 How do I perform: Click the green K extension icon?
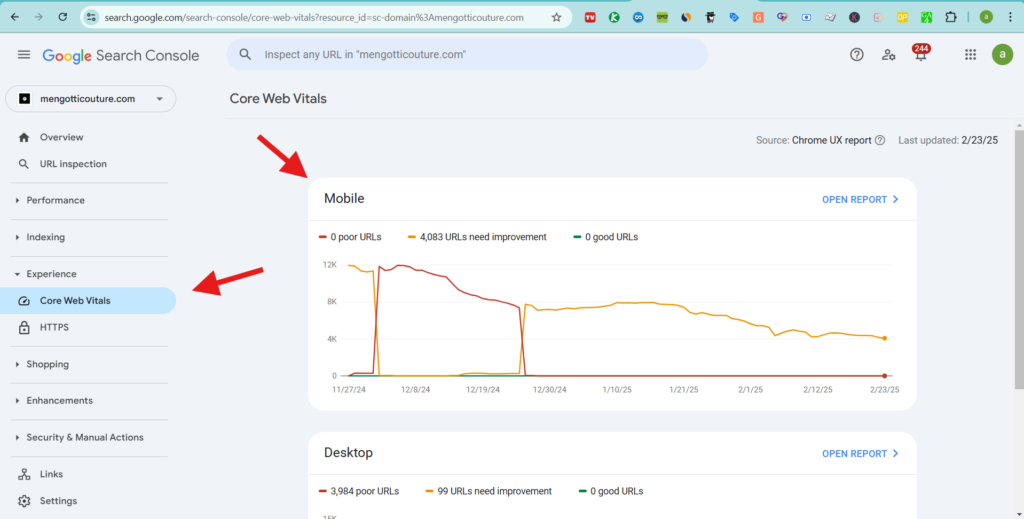coord(614,18)
